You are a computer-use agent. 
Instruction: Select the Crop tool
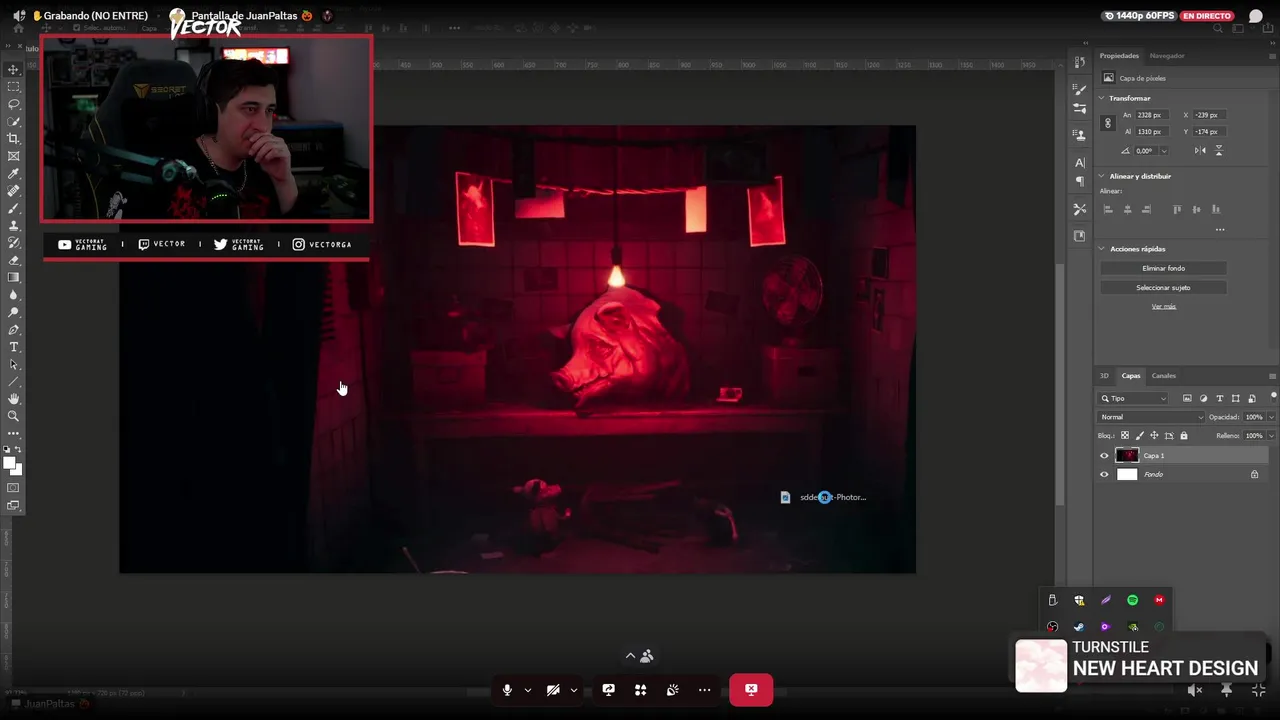click(14, 139)
